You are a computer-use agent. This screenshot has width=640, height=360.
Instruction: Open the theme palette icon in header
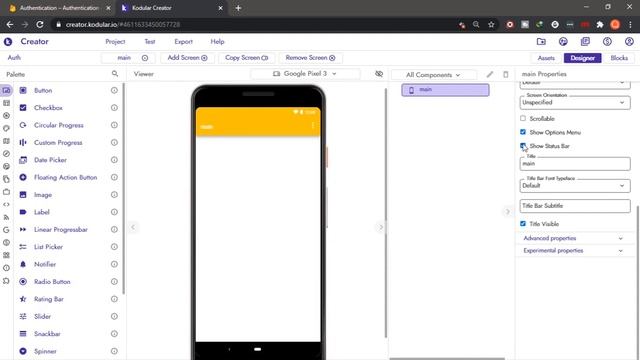(x=563, y=41)
